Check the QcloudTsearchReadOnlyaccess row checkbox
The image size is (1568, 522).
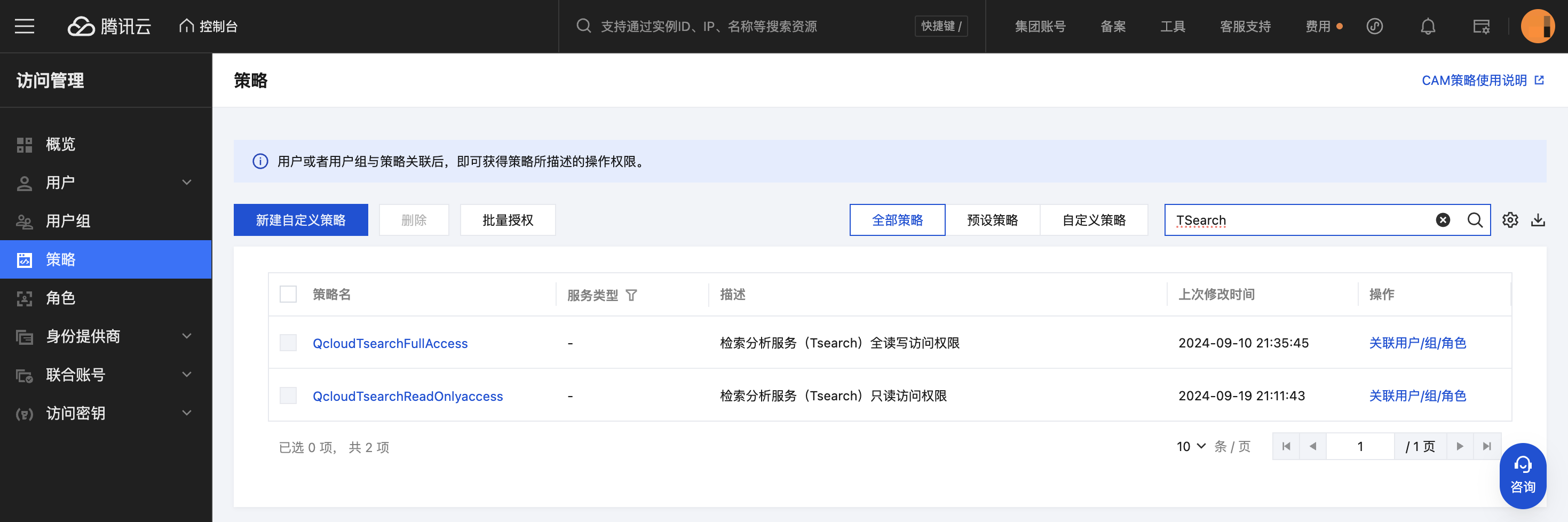pyautogui.click(x=288, y=396)
